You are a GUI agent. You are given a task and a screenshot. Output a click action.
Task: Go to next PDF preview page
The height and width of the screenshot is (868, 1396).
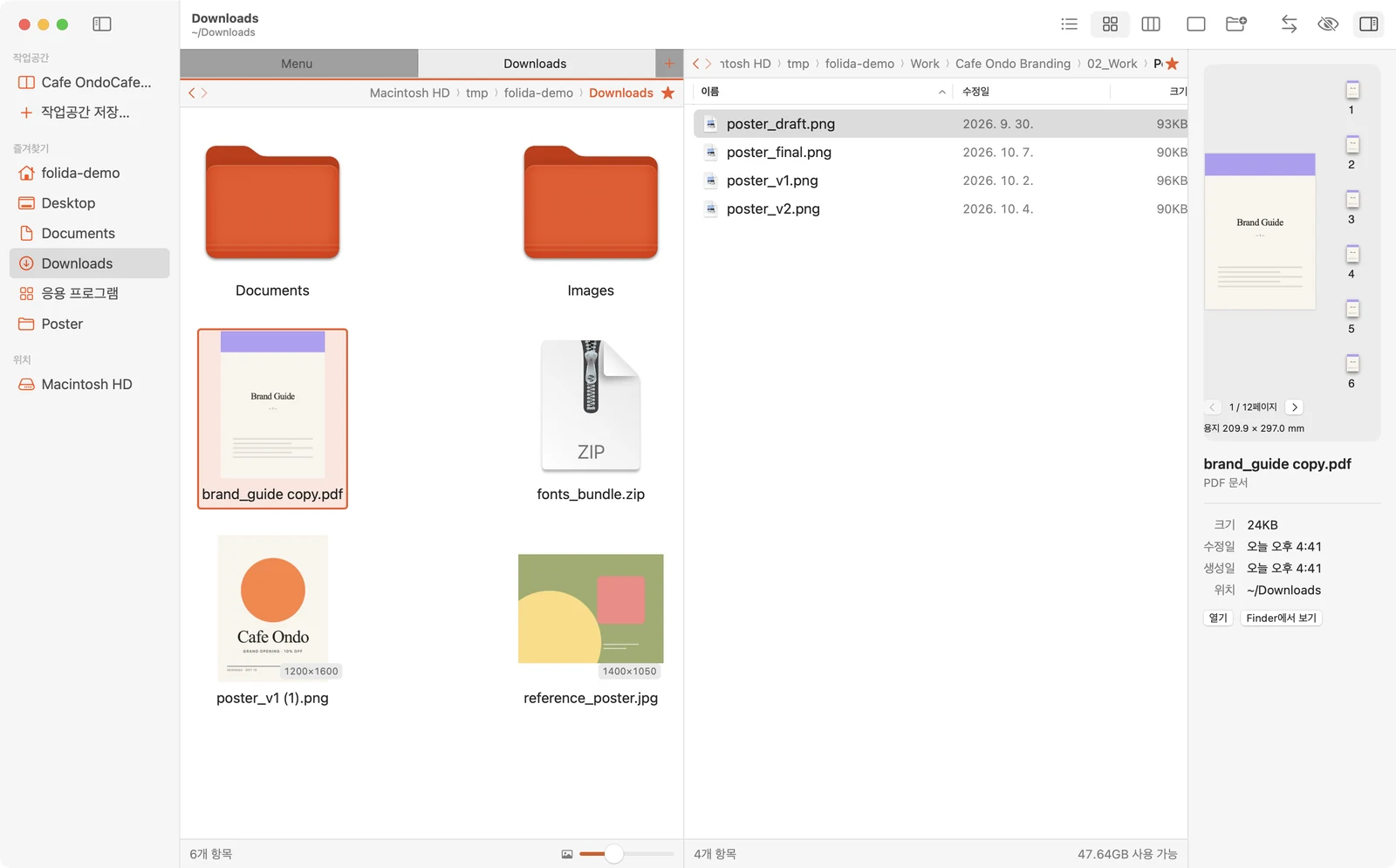click(1295, 407)
